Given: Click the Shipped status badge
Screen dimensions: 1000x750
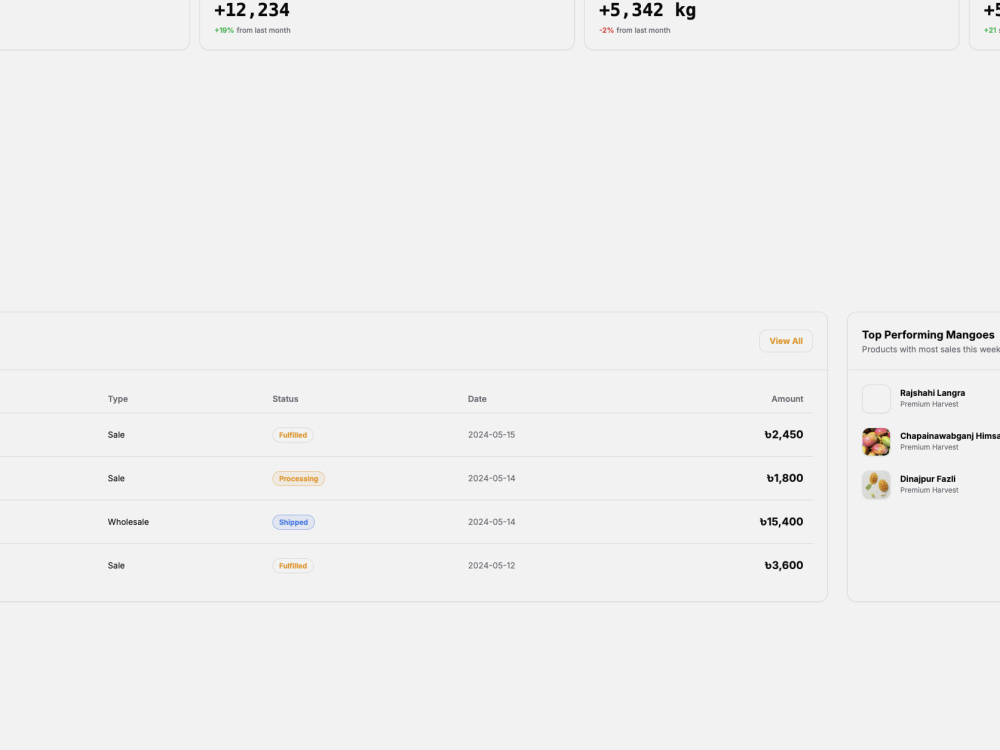Looking at the screenshot, I should 293,522.
